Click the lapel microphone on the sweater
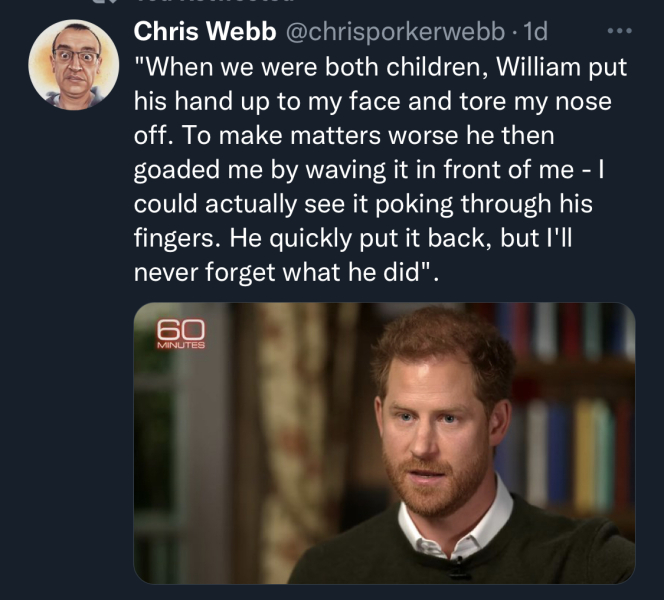 (459, 569)
